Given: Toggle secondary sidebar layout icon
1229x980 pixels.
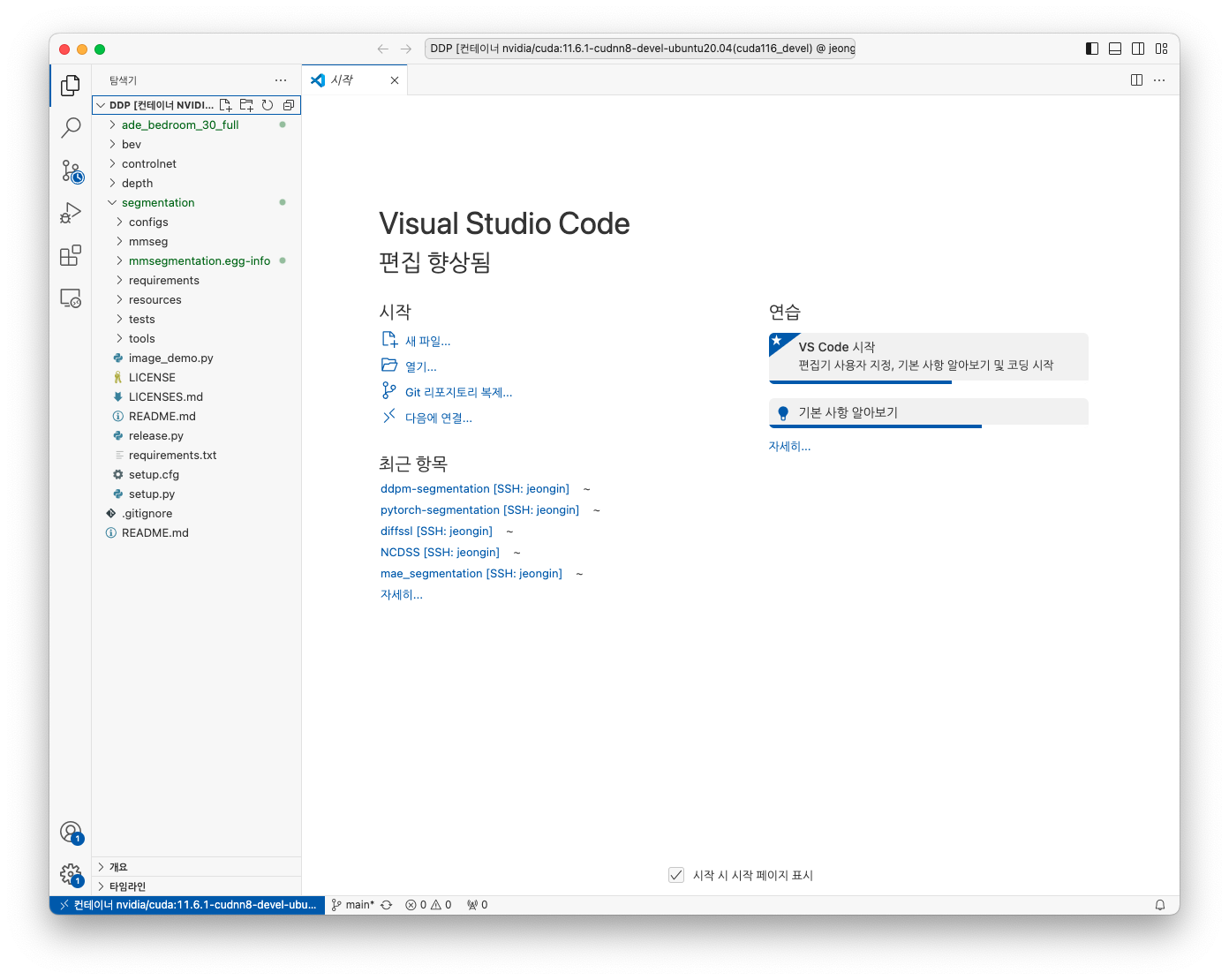Looking at the screenshot, I should [1138, 49].
